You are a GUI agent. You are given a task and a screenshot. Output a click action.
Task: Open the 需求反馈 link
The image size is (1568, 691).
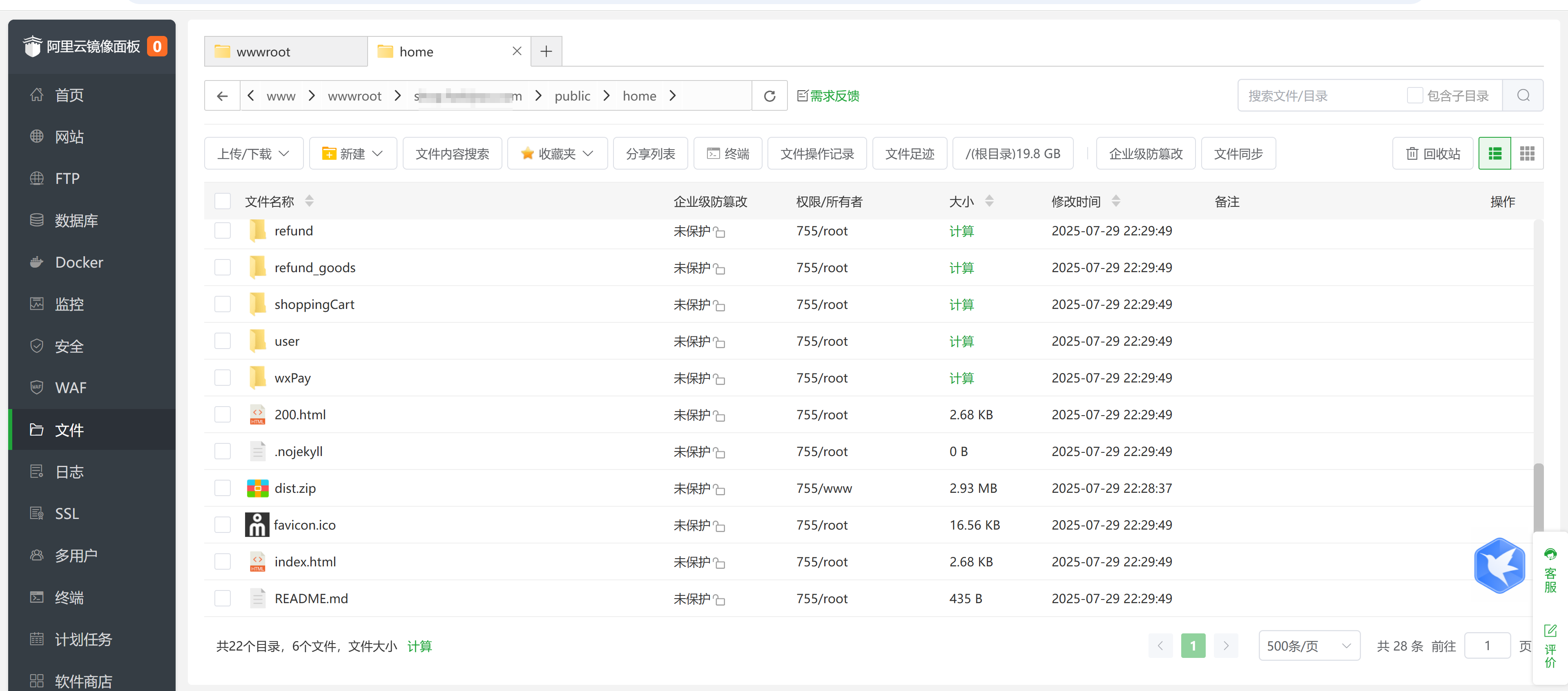(x=828, y=96)
